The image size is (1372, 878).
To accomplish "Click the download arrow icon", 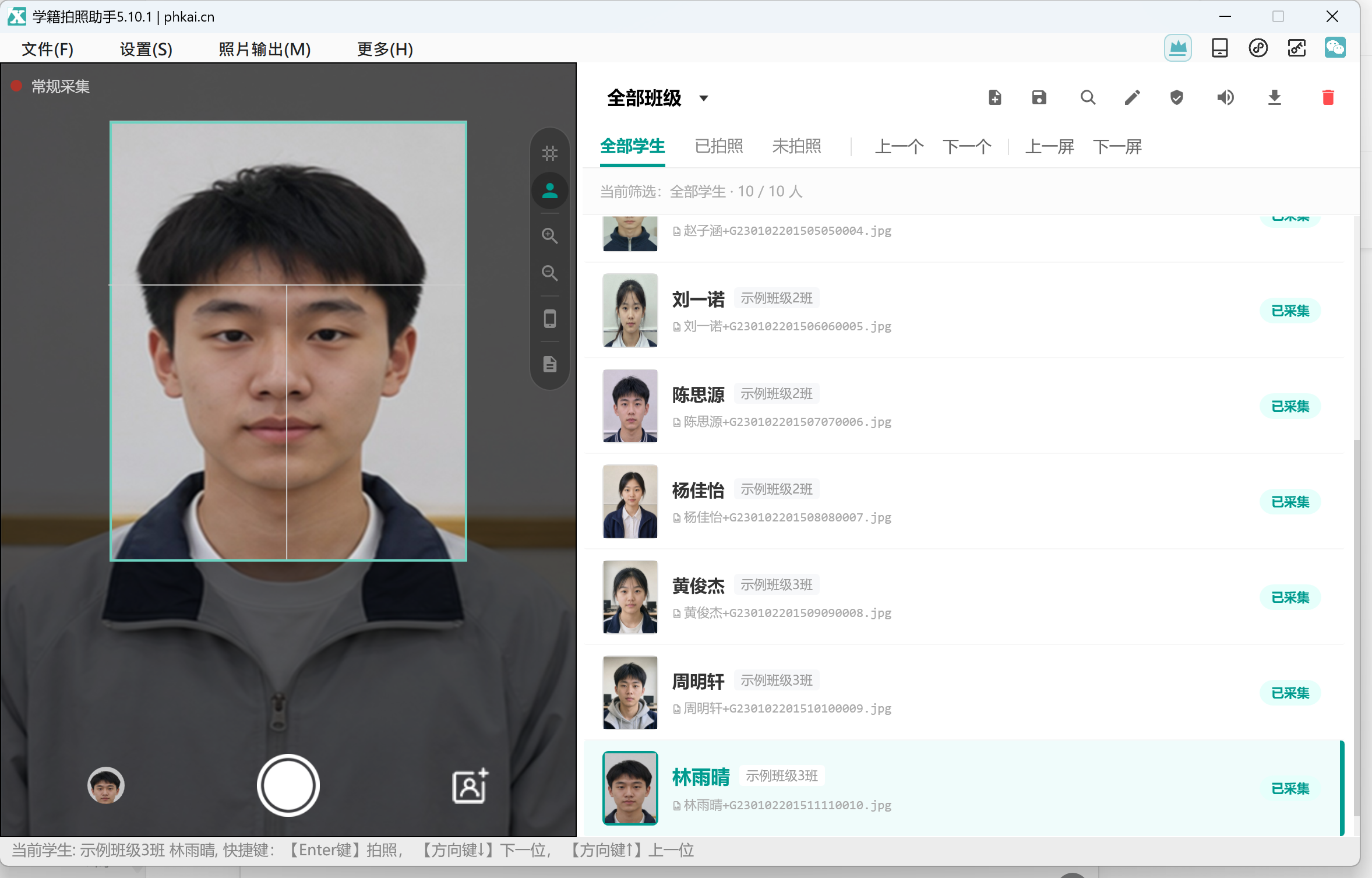I will 1274,97.
